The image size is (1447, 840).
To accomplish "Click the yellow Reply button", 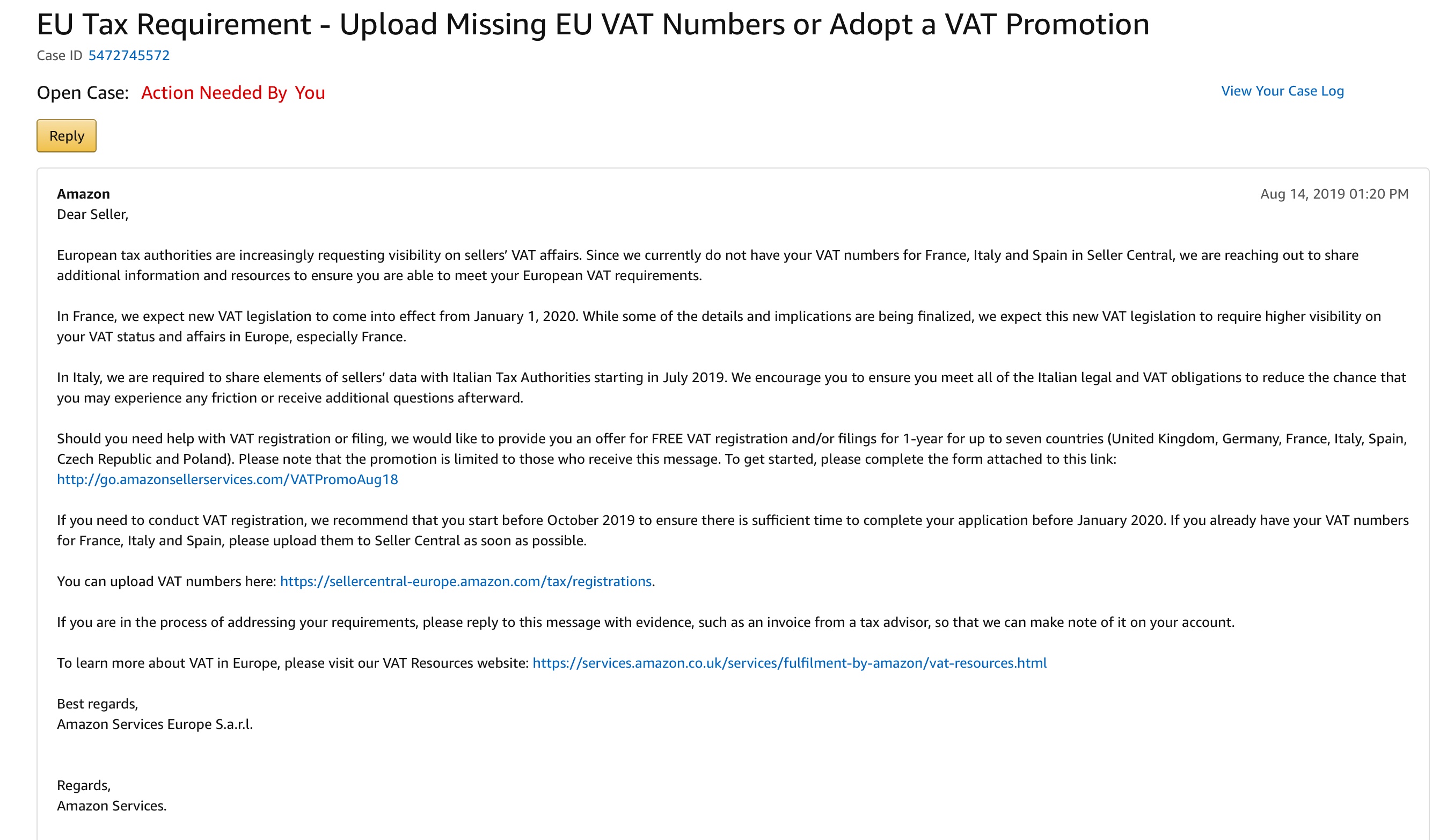I will coord(67,136).
